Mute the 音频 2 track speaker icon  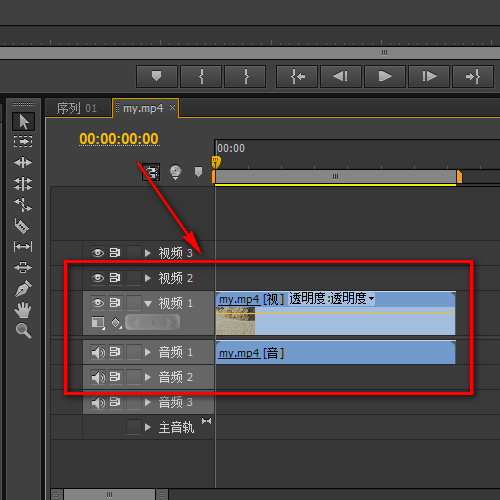coord(98,377)
